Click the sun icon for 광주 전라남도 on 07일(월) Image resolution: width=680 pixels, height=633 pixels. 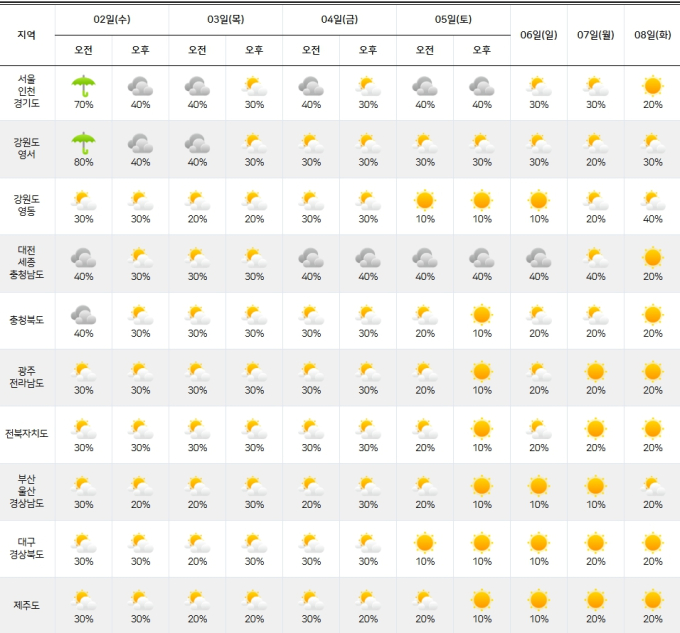pyautogui.click(x=595, y=372)
